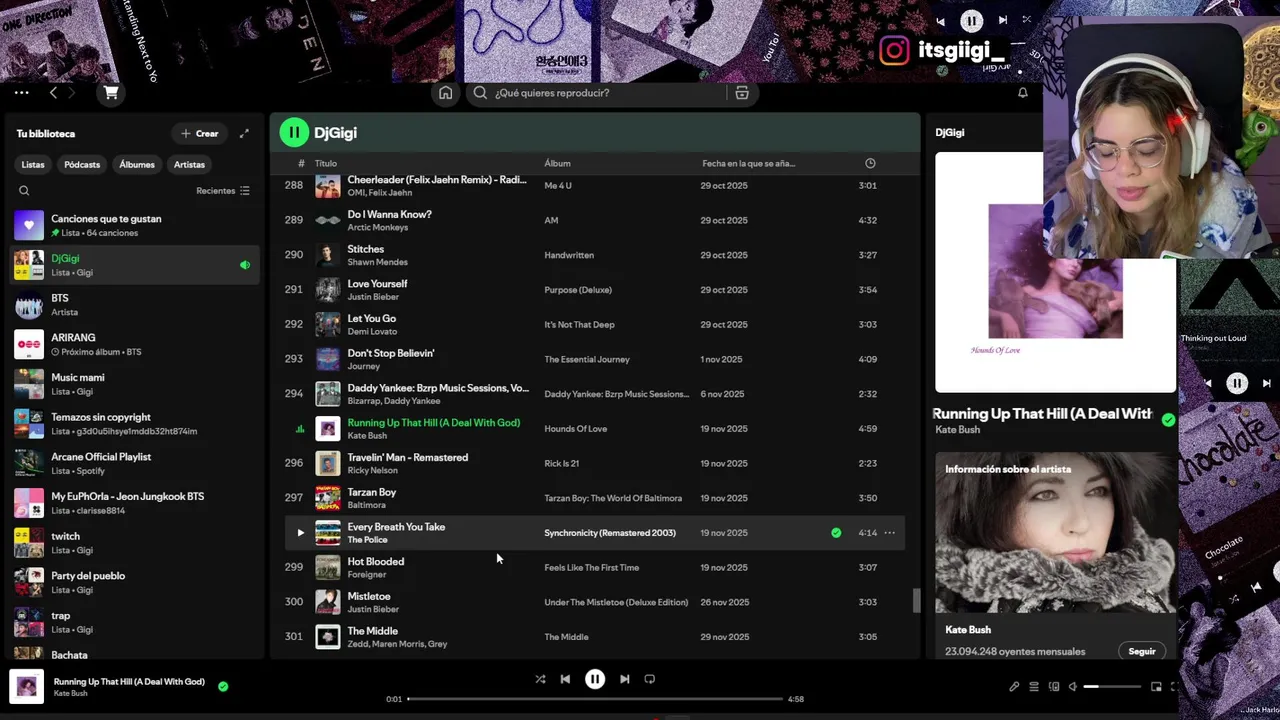
Task: Go to Home
Action: tap(446, 93)
